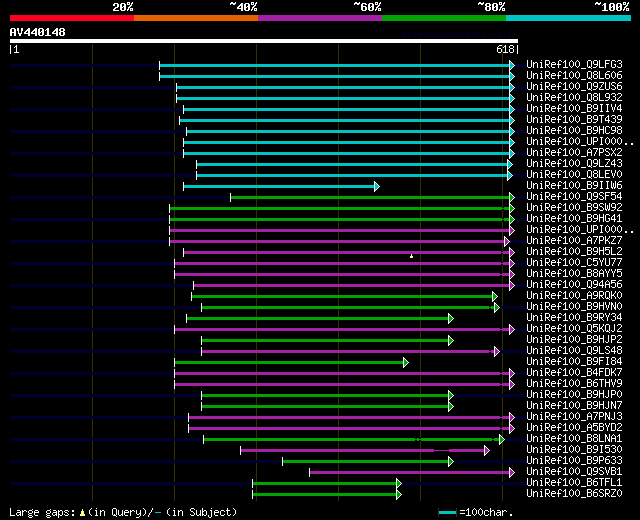Select the UniRef100_B6THV9 label
Image resolution: width=640 pixels, height=520 pixels.
coord(574,384)
